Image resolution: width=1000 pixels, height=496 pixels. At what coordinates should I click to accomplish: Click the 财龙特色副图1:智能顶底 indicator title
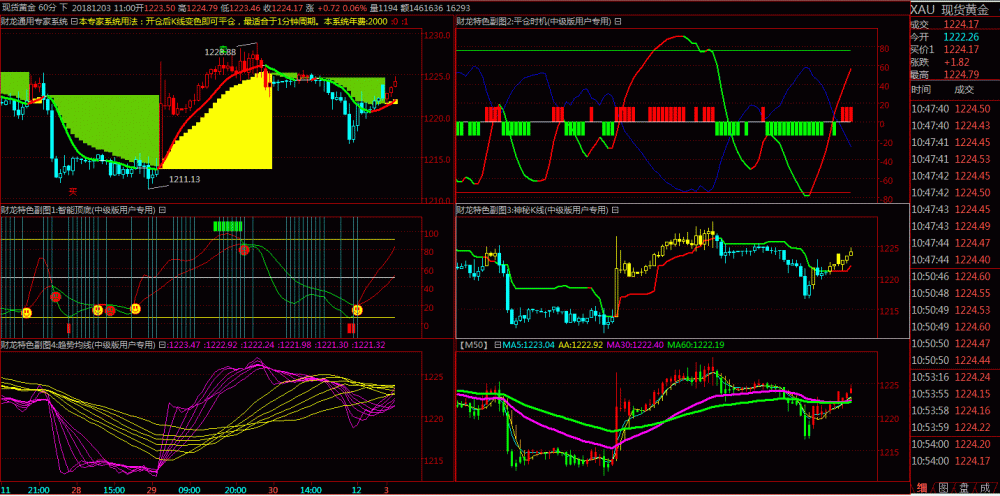coord(78,209)
